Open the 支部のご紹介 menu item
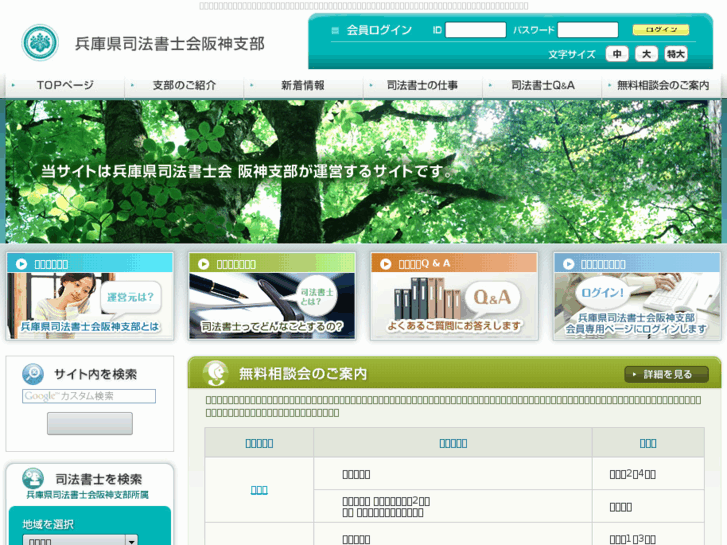Image resolution: width=727 pixels, height=545 pixels. point(184,85)
